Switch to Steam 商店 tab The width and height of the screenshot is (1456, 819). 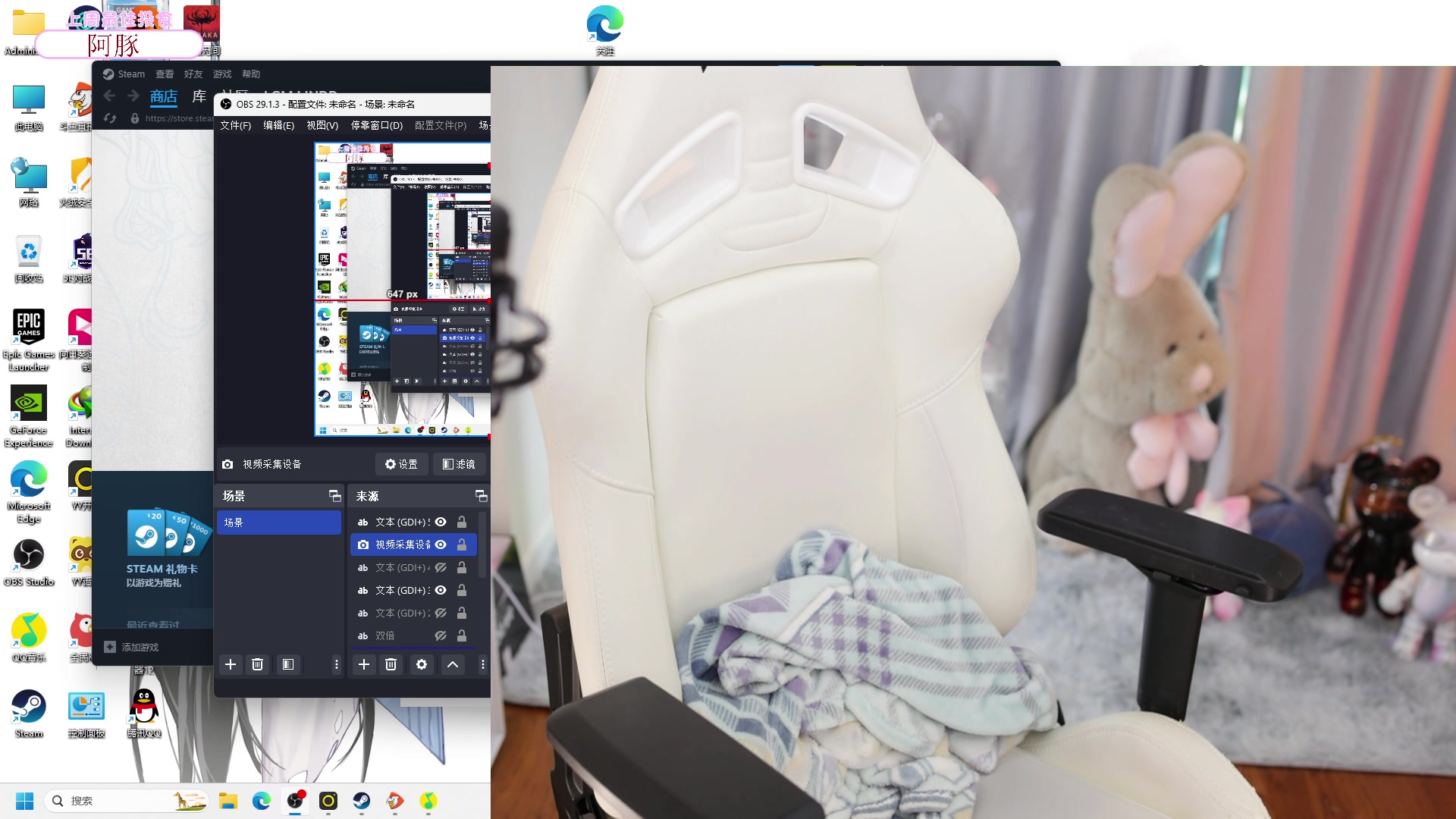(164, 96)
